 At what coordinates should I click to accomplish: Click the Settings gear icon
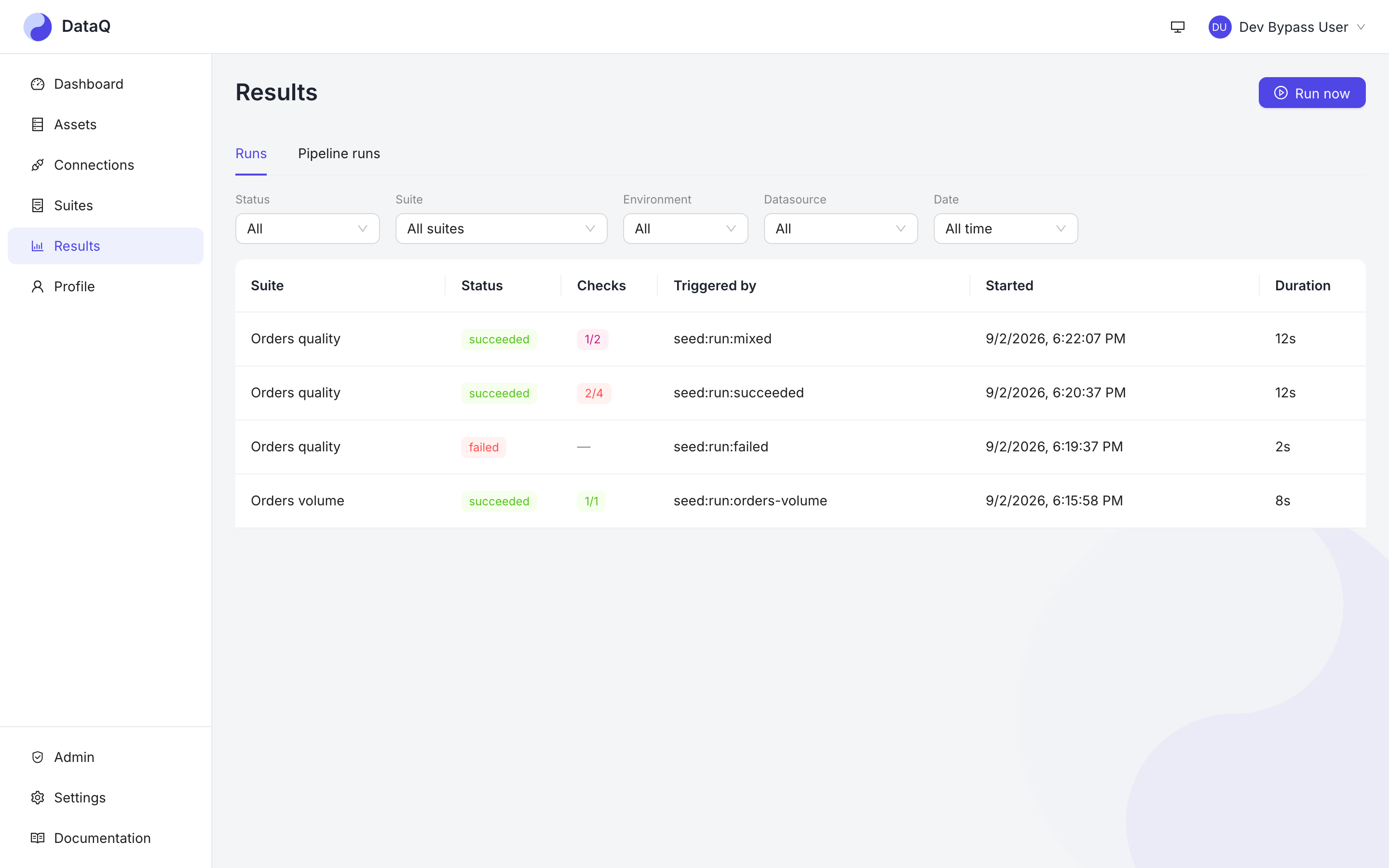point(37,798)
